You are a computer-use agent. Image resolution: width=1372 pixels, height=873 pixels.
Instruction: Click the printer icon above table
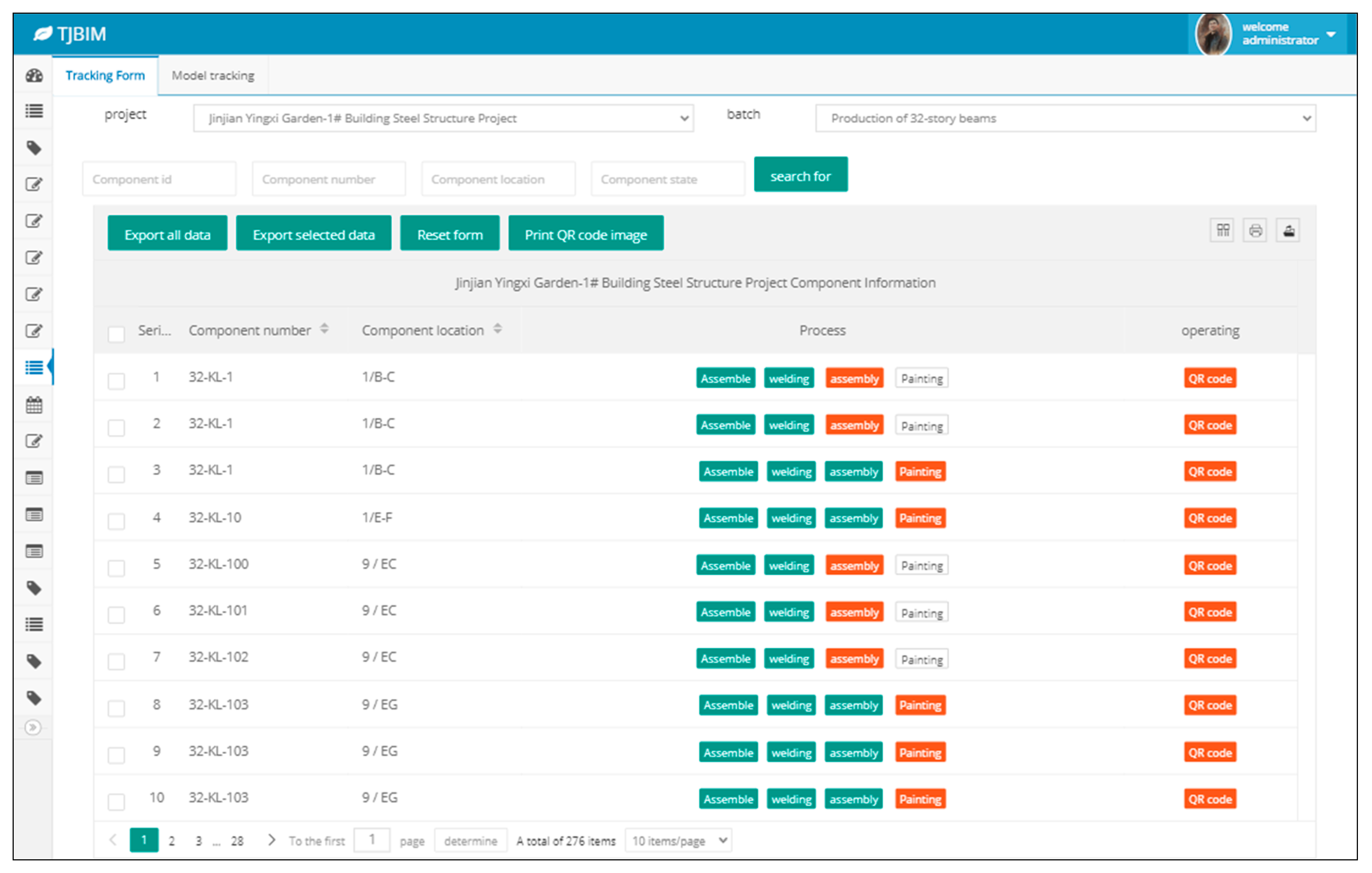tap(1255, 231)
